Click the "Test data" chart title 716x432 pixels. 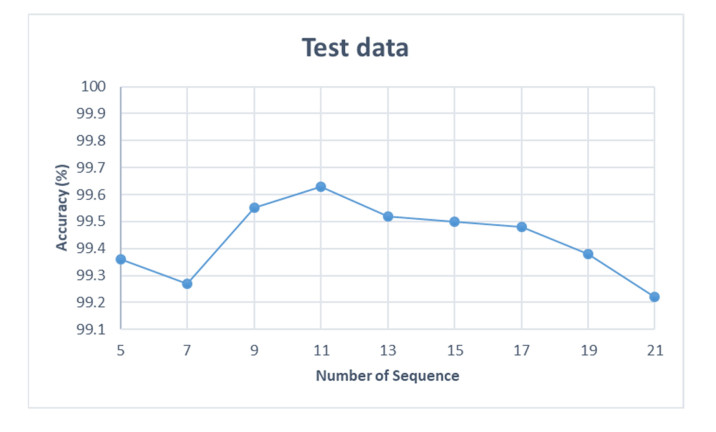pyautogui.click(x=357, y=46)
